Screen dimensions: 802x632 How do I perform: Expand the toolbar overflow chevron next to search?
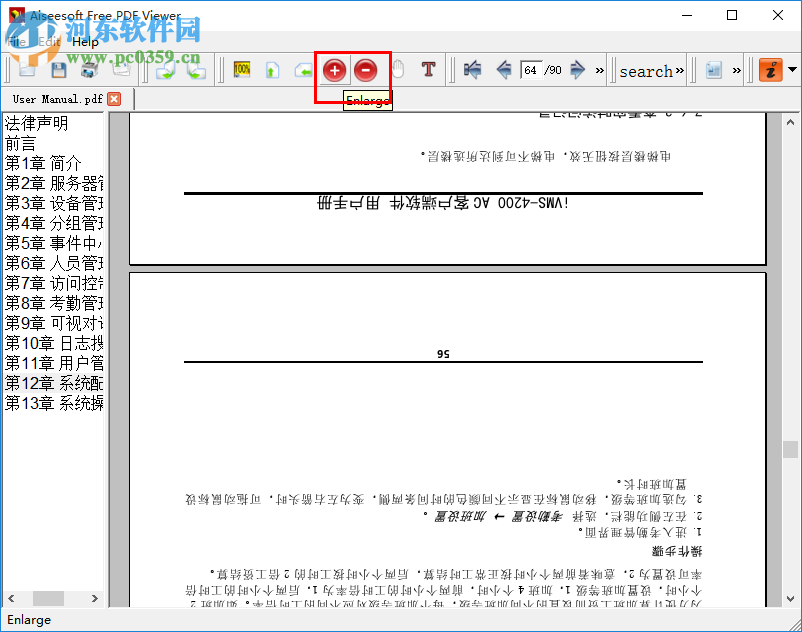pos(679,70)
